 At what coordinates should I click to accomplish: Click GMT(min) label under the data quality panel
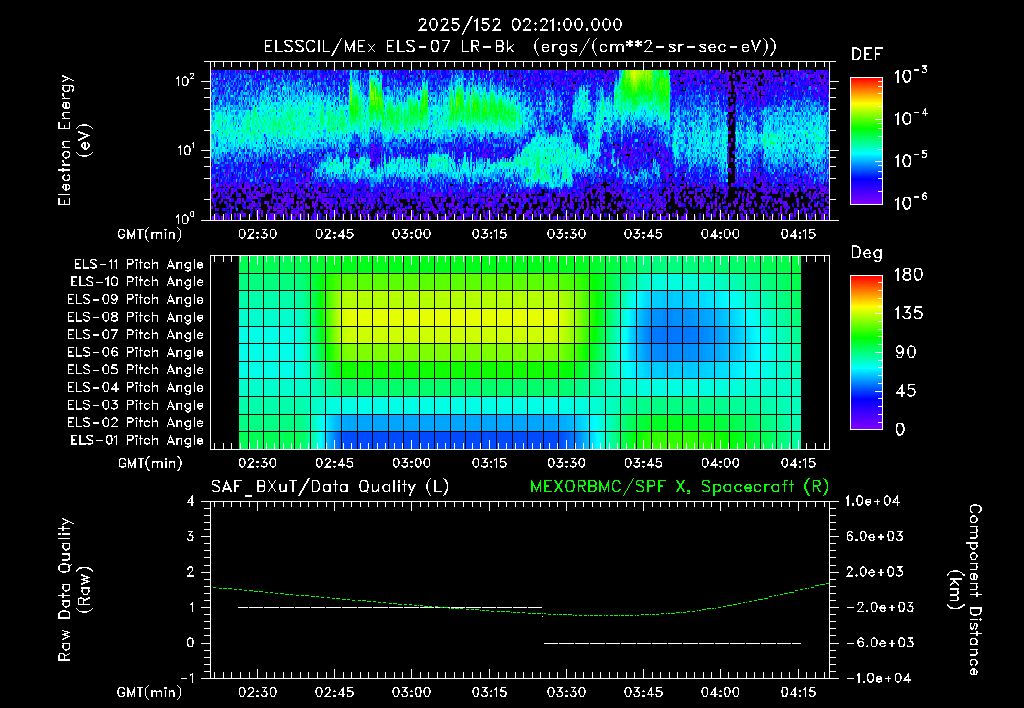(150, 692)
